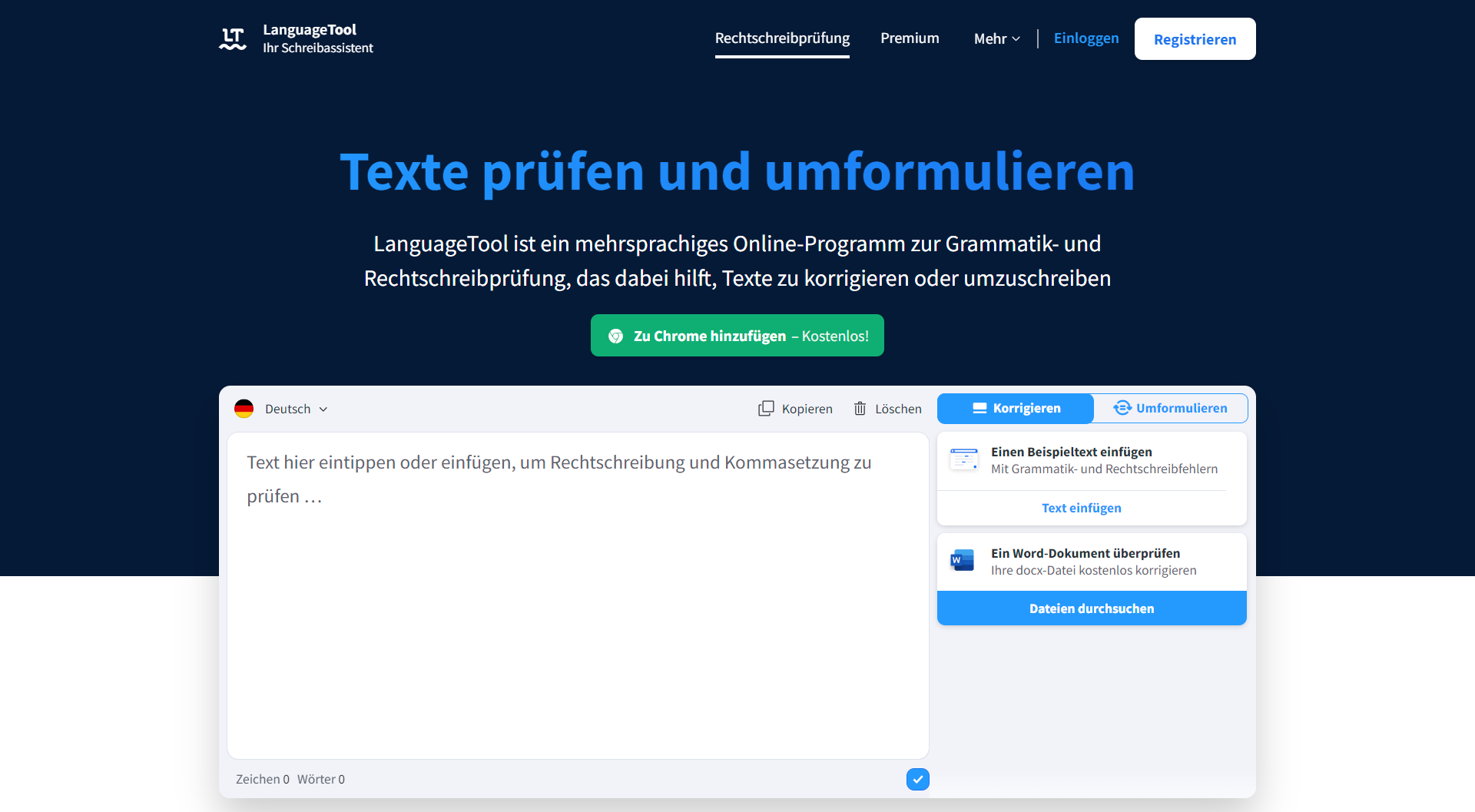
Task: Toggle the blue checkmark auto-check switch
Action: point(917,779)
